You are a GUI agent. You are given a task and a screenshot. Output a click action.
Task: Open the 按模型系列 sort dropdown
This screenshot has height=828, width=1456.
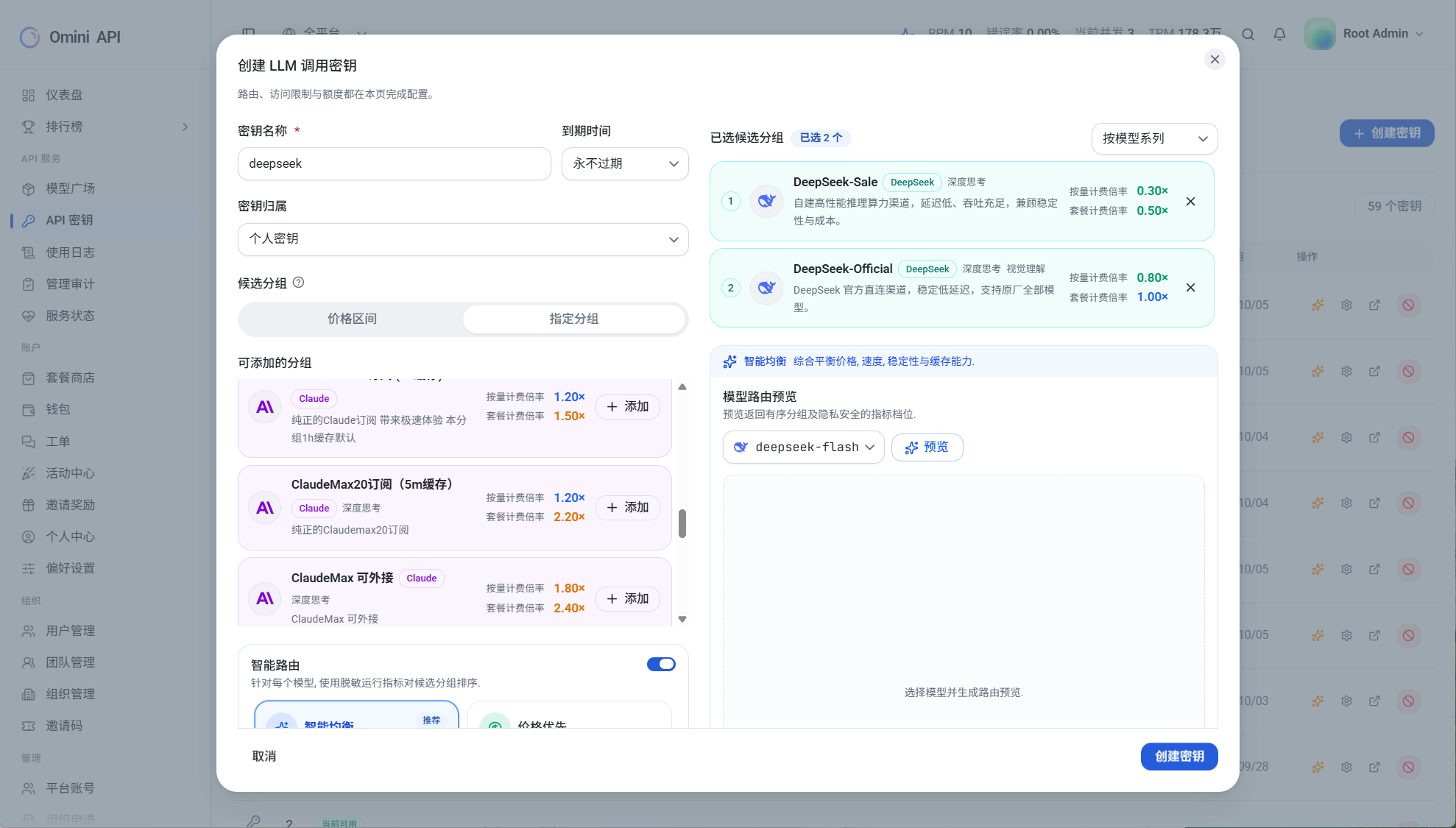point(1154,138)
